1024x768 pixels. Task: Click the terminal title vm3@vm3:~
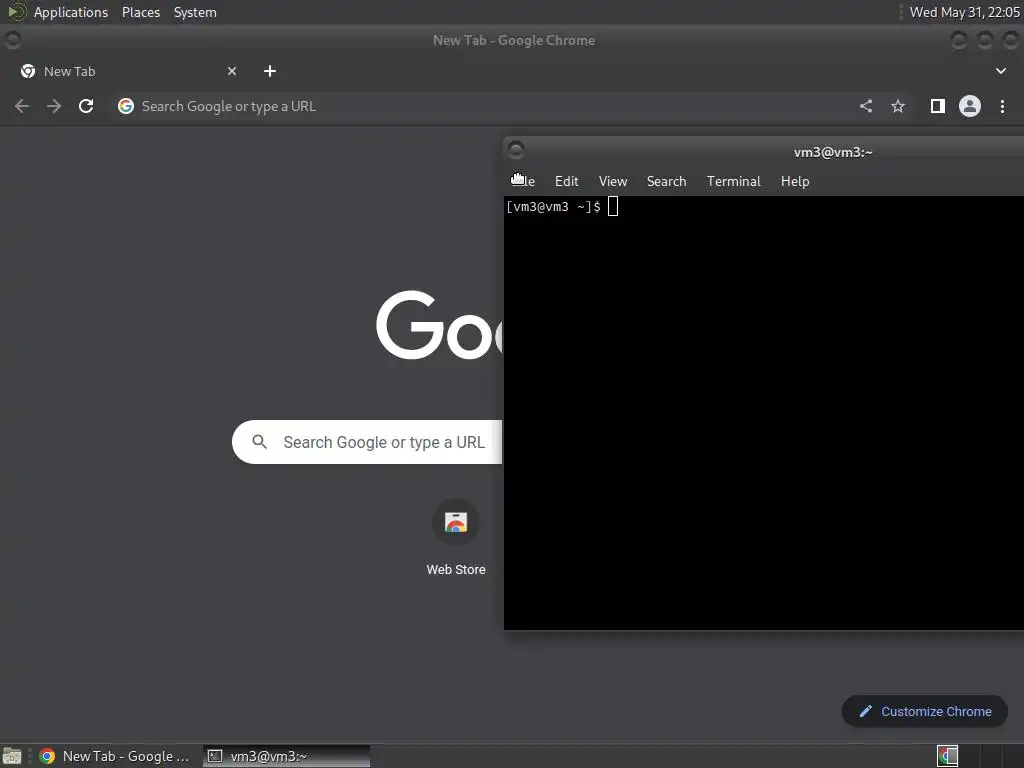tap(833, 152)
